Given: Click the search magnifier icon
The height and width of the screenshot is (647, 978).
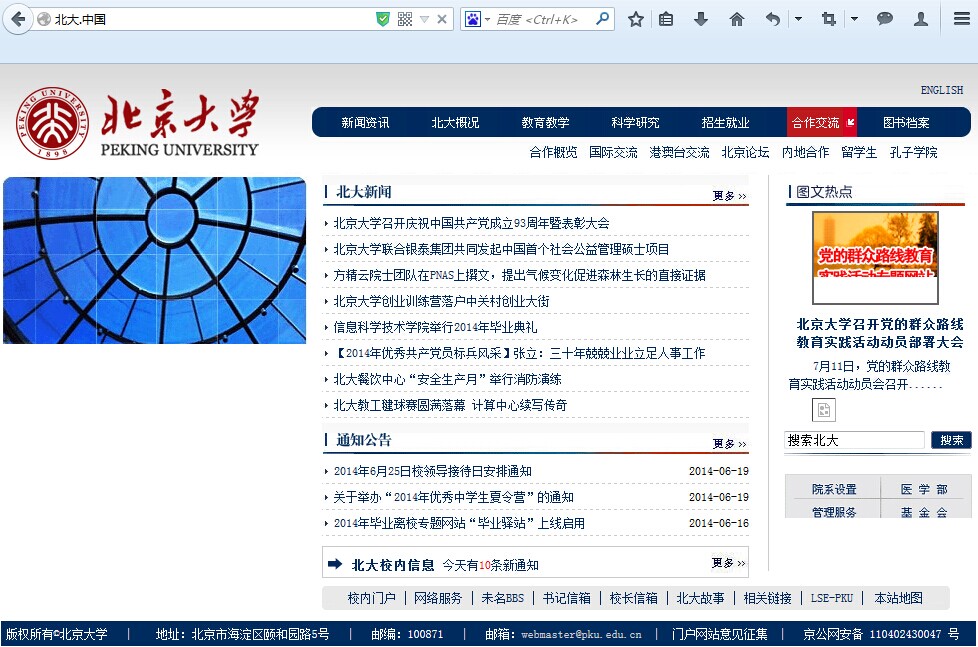Looking at the screenshot, I should click(x=603, y=19).
